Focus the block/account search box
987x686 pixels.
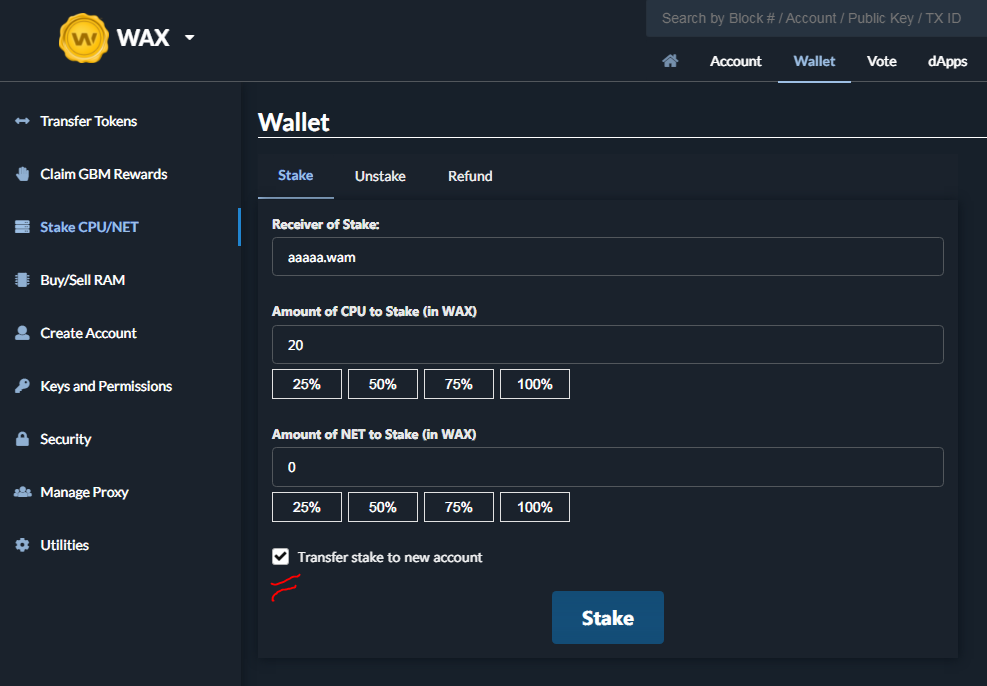click(x=816, y=18)
